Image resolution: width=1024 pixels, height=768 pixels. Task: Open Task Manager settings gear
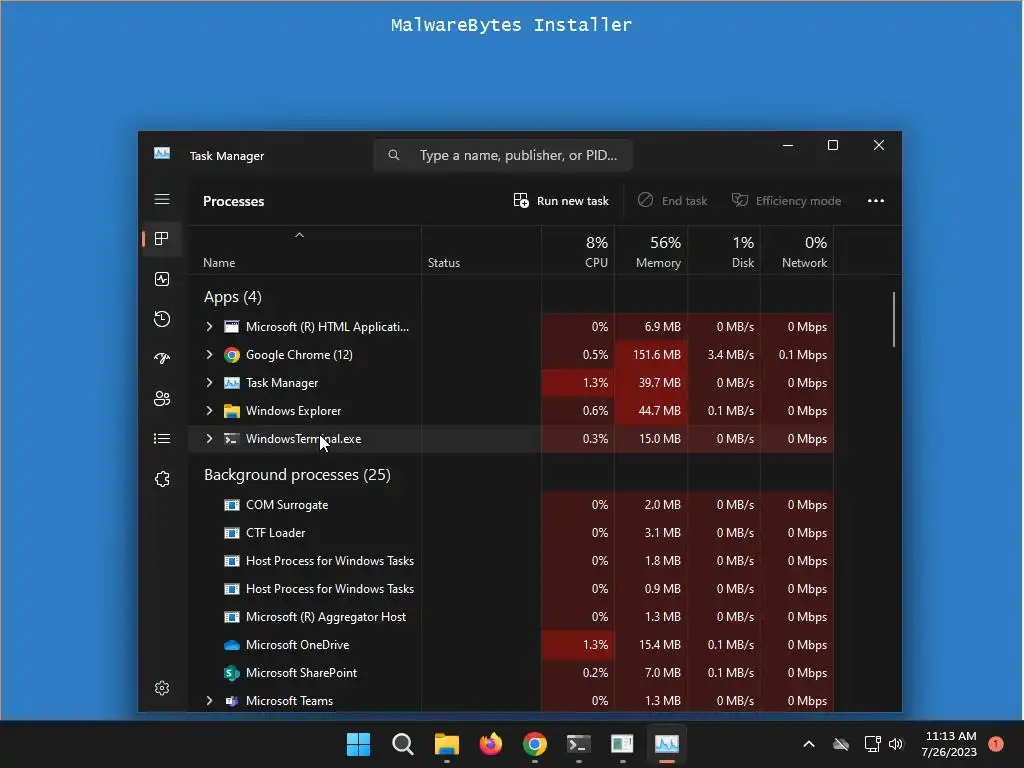point(162,688)
